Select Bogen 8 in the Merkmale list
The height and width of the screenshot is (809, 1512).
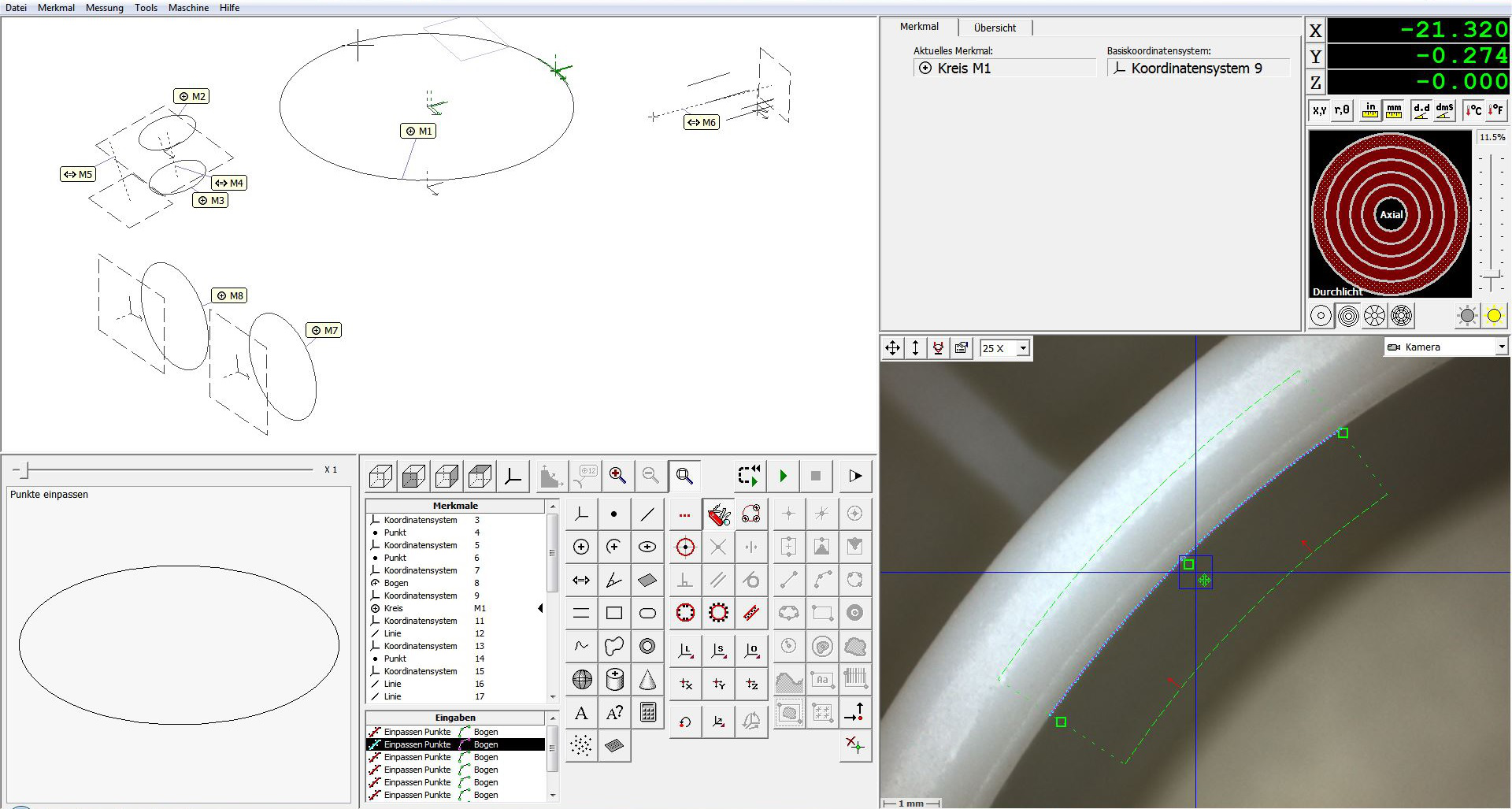click(x=396, y=583)
